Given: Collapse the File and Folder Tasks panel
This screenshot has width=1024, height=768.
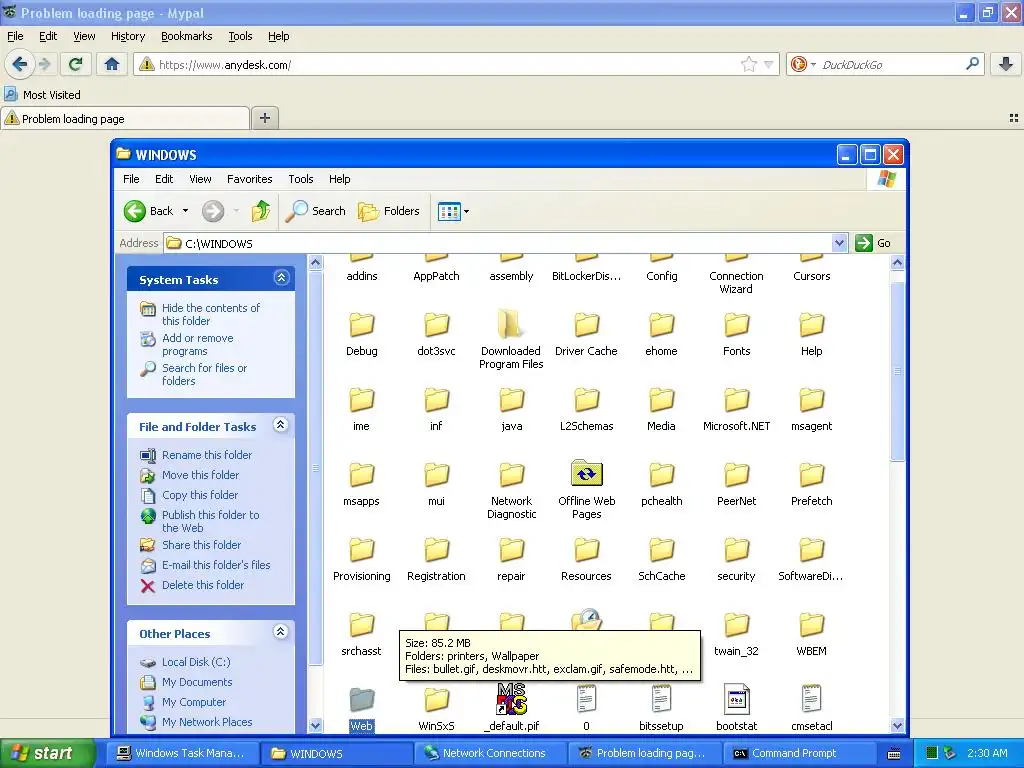Looking at the screenshot, I should (281, 425).
